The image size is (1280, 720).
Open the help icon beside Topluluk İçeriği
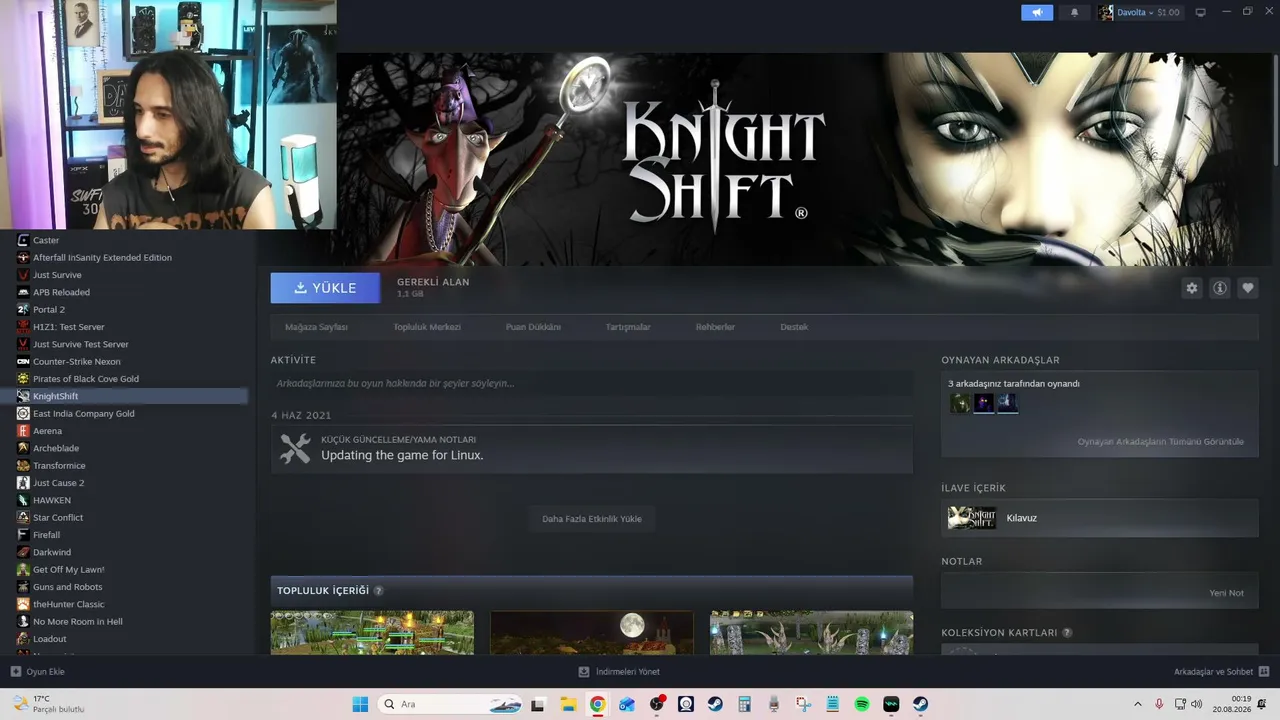coord(378,591)
